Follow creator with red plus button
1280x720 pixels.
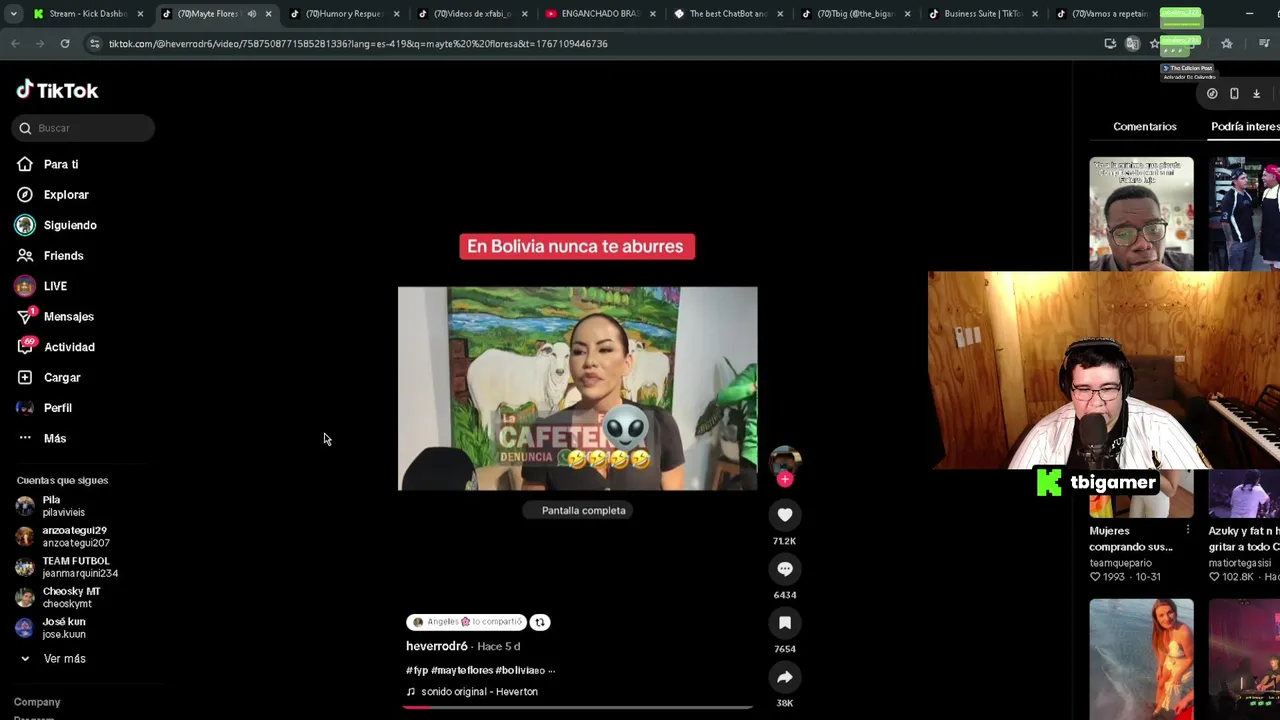point(785,480)
